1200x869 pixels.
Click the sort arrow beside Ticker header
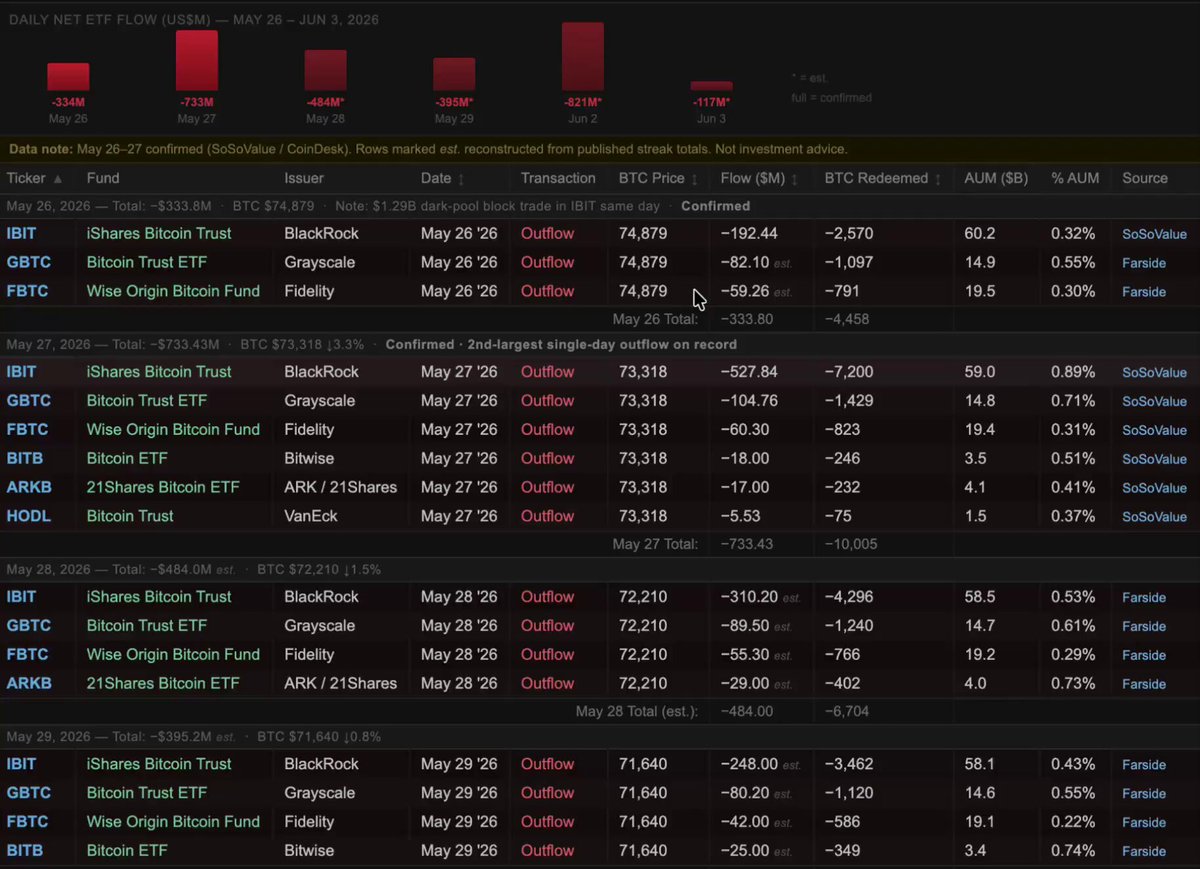pos(58,179)
